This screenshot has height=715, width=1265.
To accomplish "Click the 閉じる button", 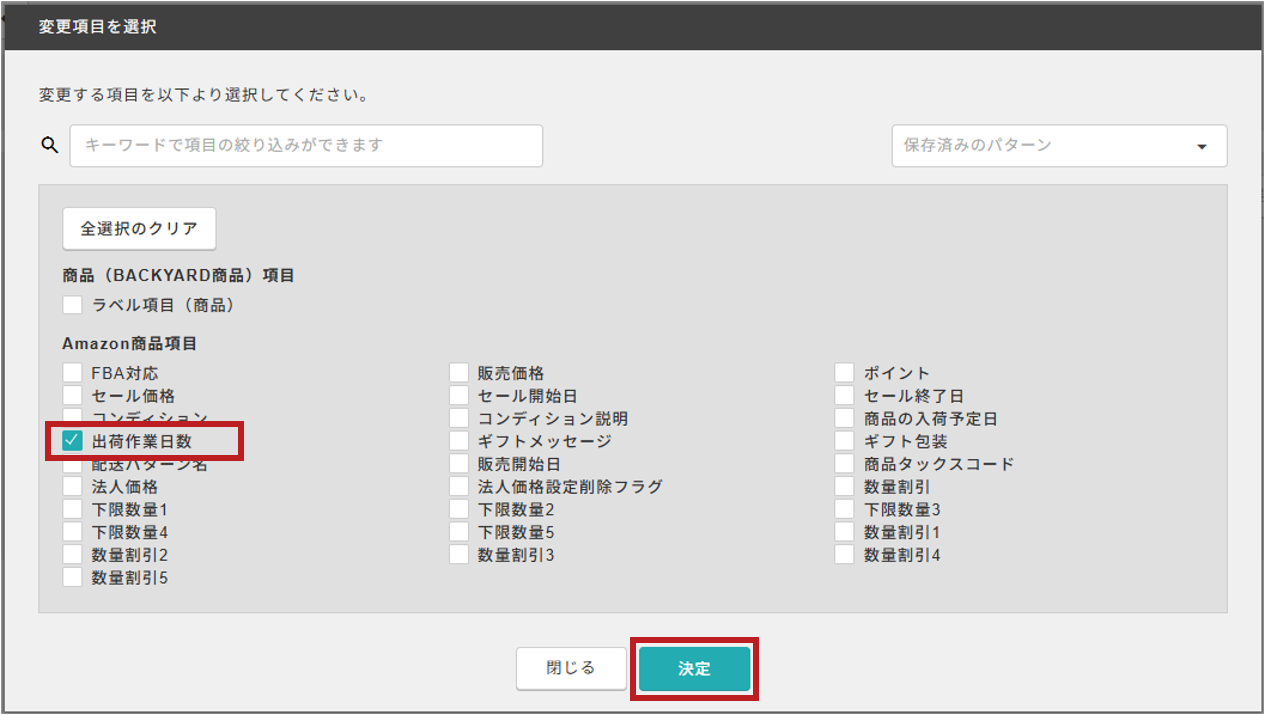I will coord(571,668).
